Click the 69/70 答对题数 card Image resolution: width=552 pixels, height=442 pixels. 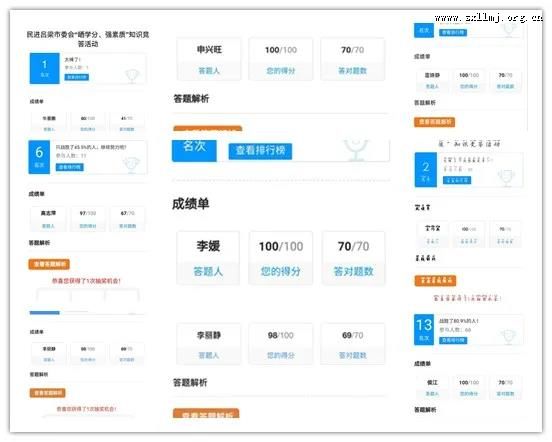point(352,344)
